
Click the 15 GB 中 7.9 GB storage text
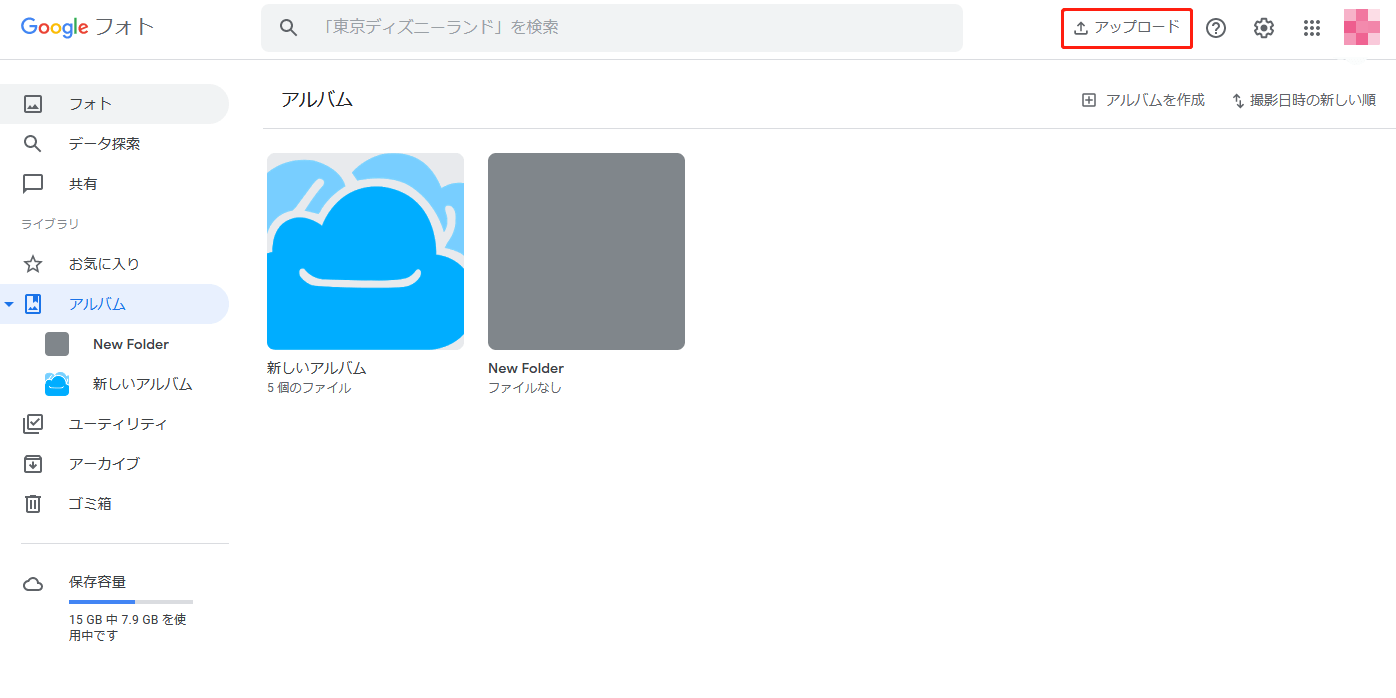(127, 627)
